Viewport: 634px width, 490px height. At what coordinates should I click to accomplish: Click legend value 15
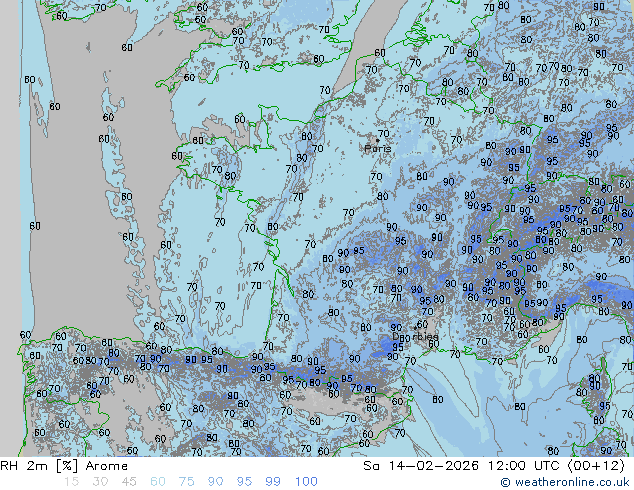[x=71, y=482]
